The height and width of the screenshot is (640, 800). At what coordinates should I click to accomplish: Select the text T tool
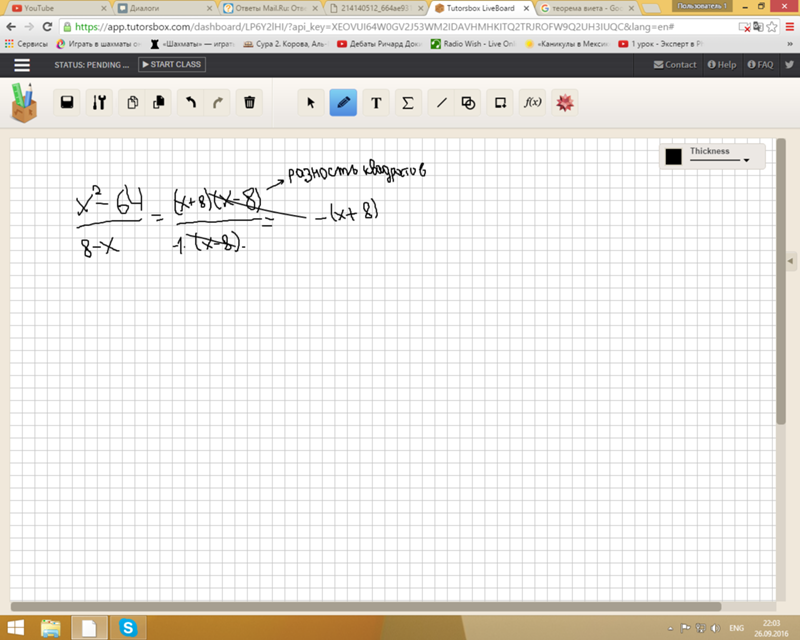[x=376, y=102]
